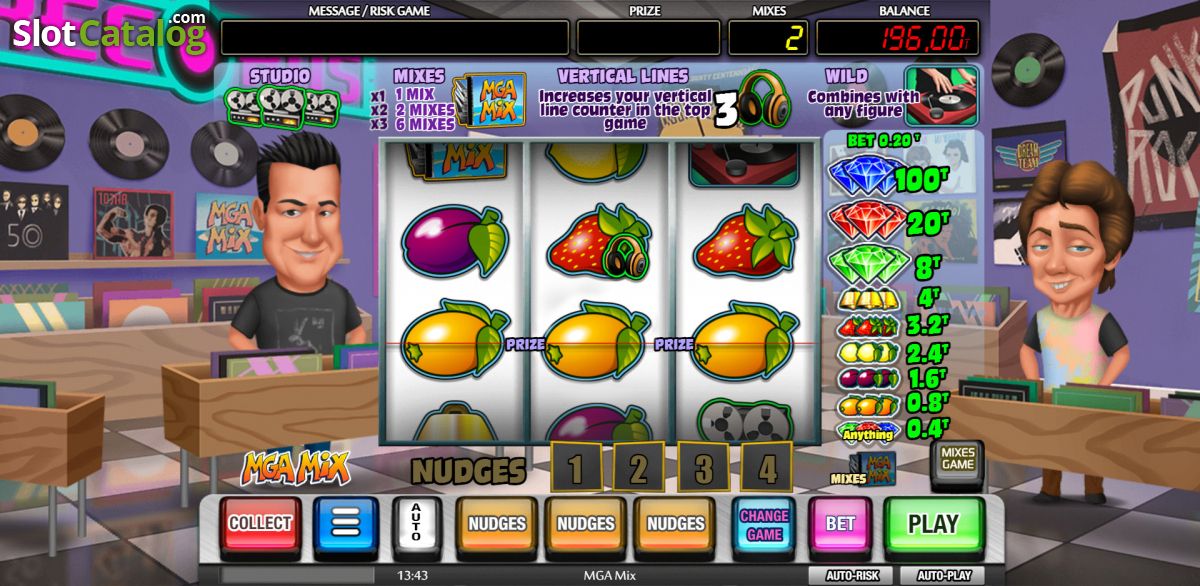Toggle the AUTO-PLAY option
Viewport: 1200px width, 586px height.
coord(941,576)
